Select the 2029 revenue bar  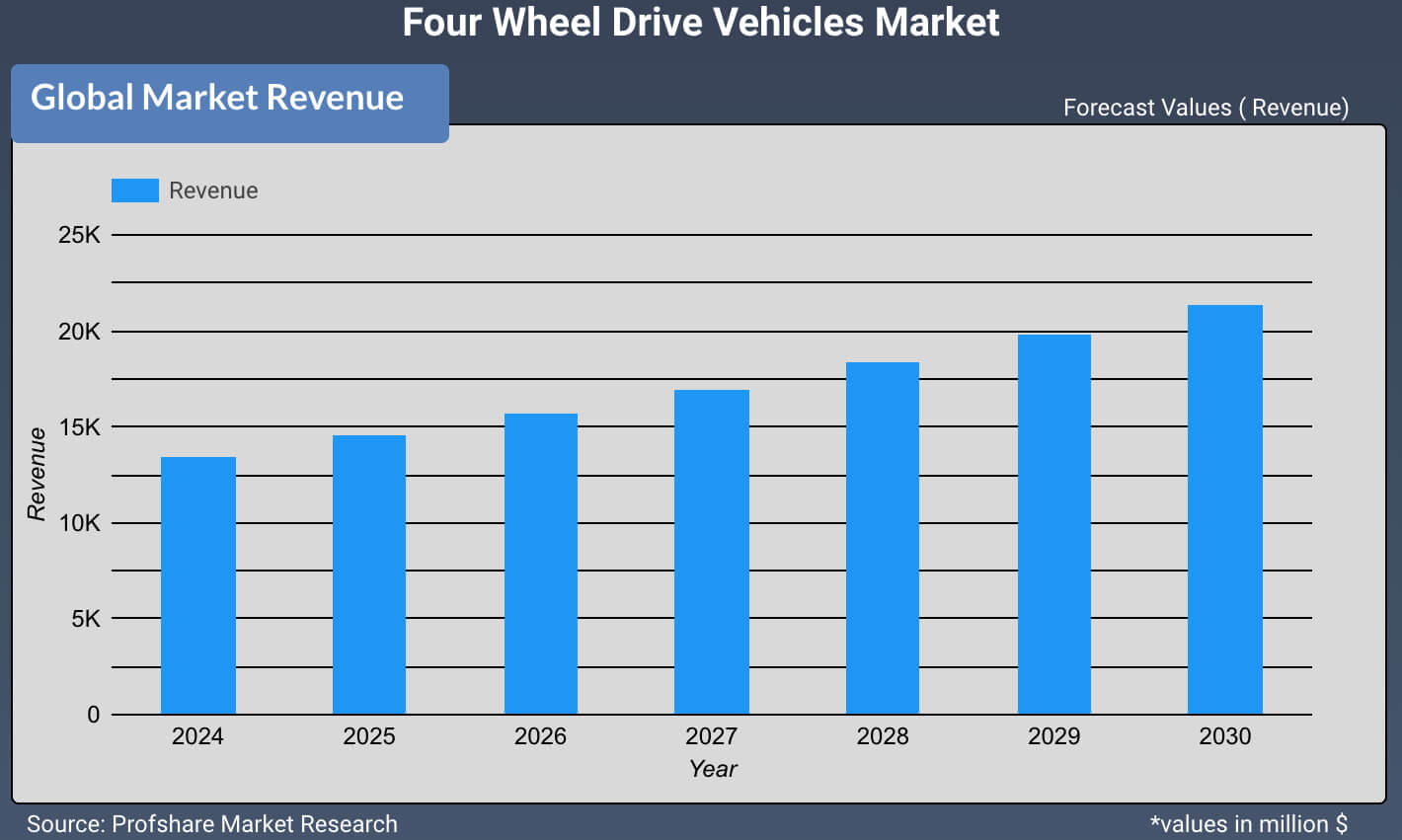point(1054,524)
